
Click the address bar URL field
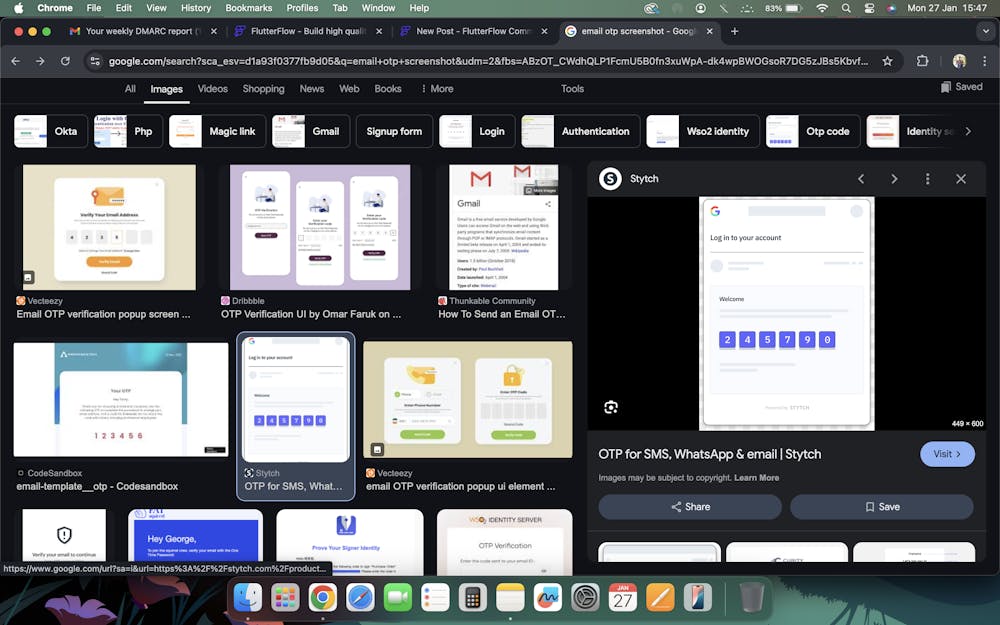point(488,61)
